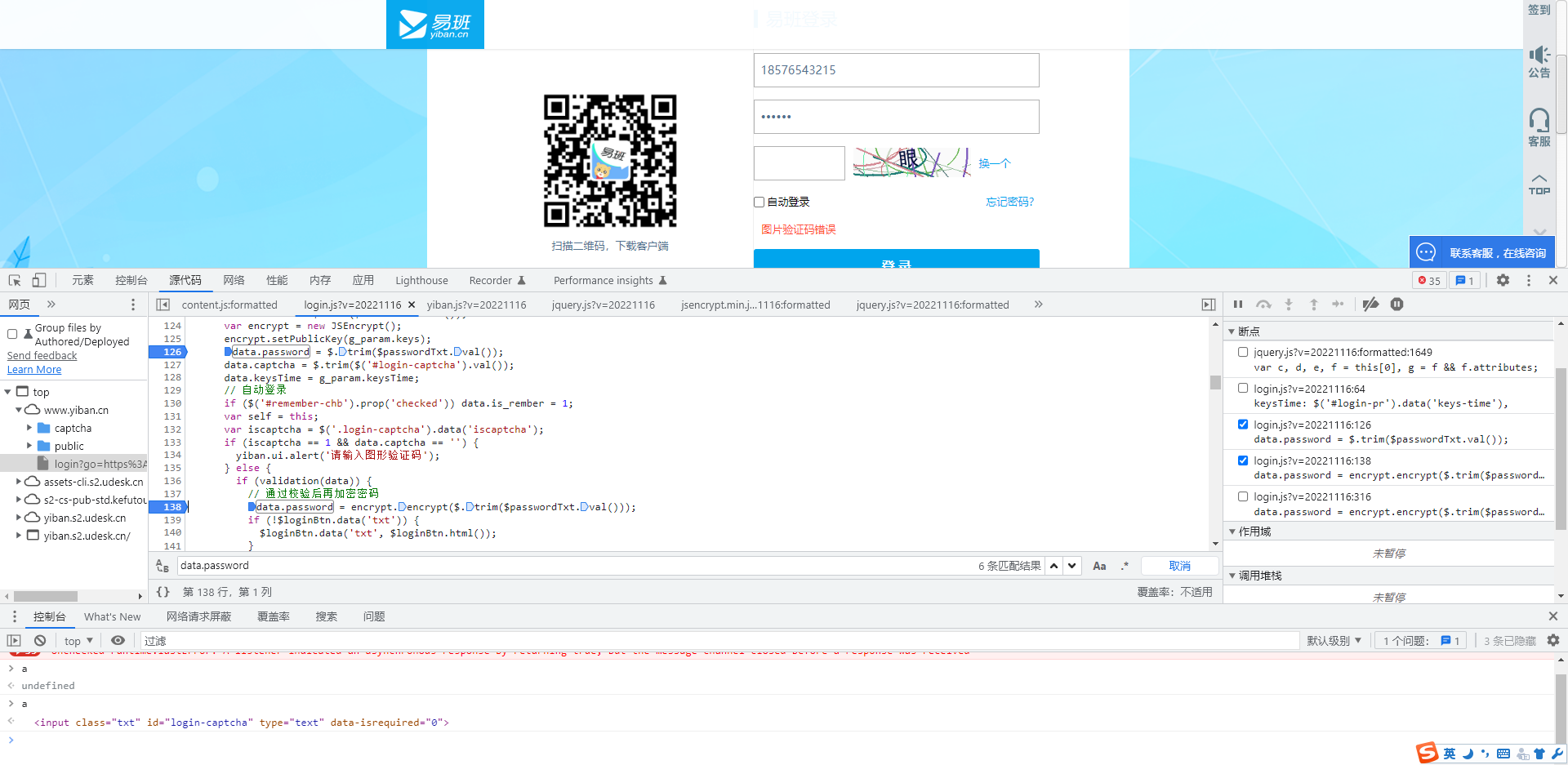
Task: Disable login.js:126 breakpoint checkbox
Action: [x=1243, y=424]
